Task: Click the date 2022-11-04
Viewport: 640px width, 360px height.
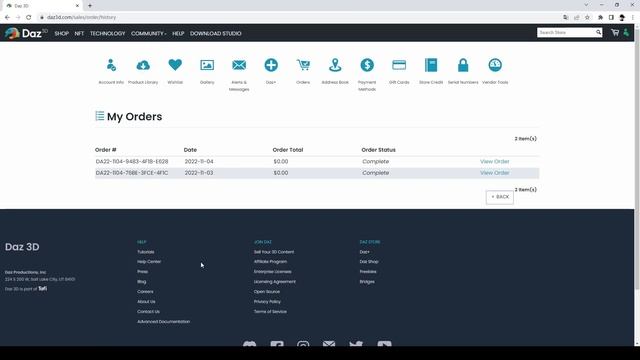Action: [x=199, y=162]
